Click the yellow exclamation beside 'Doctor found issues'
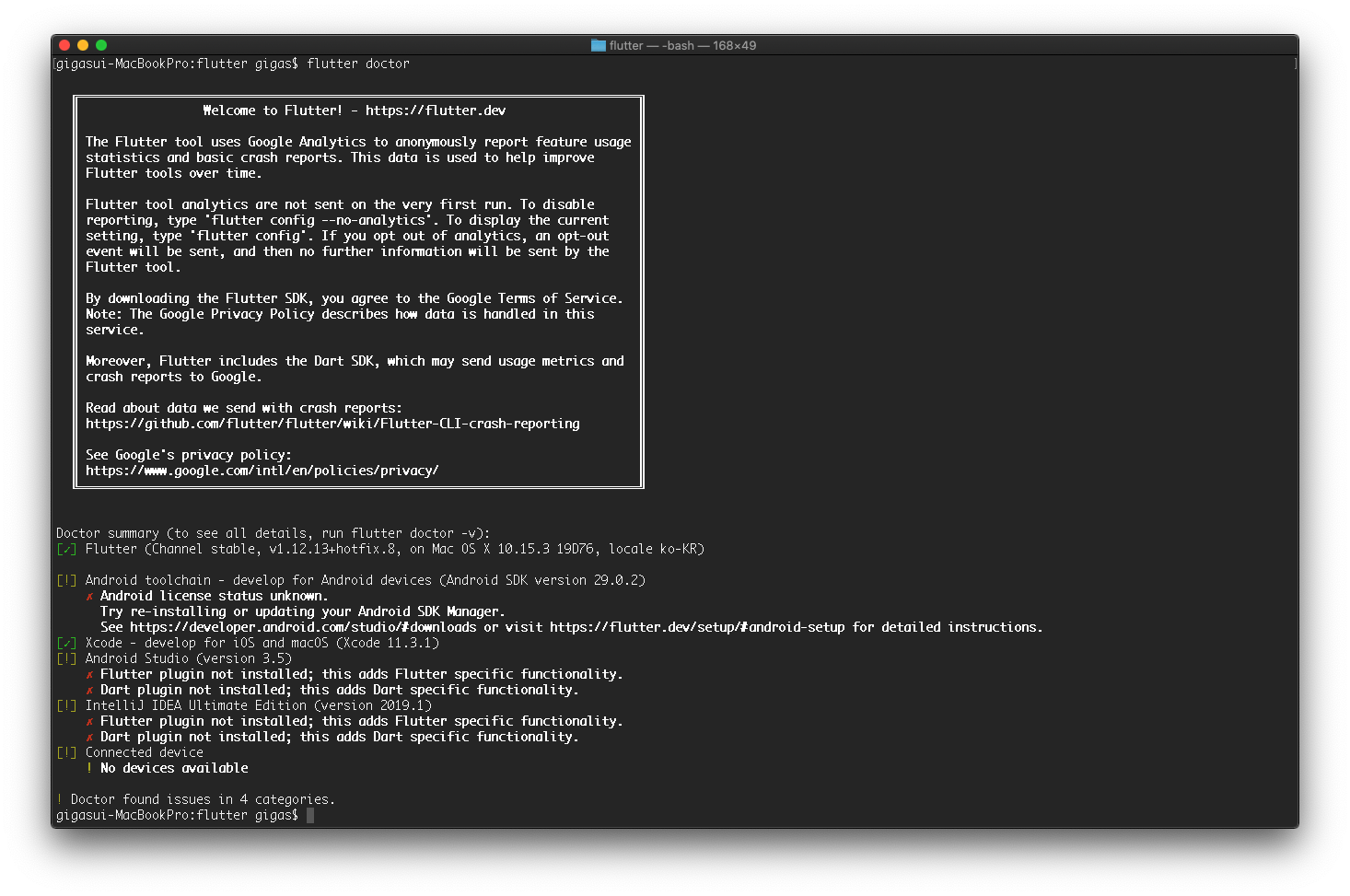This screenshot has width=1350, height=896. pyautogui.click(x=60, y=799)
